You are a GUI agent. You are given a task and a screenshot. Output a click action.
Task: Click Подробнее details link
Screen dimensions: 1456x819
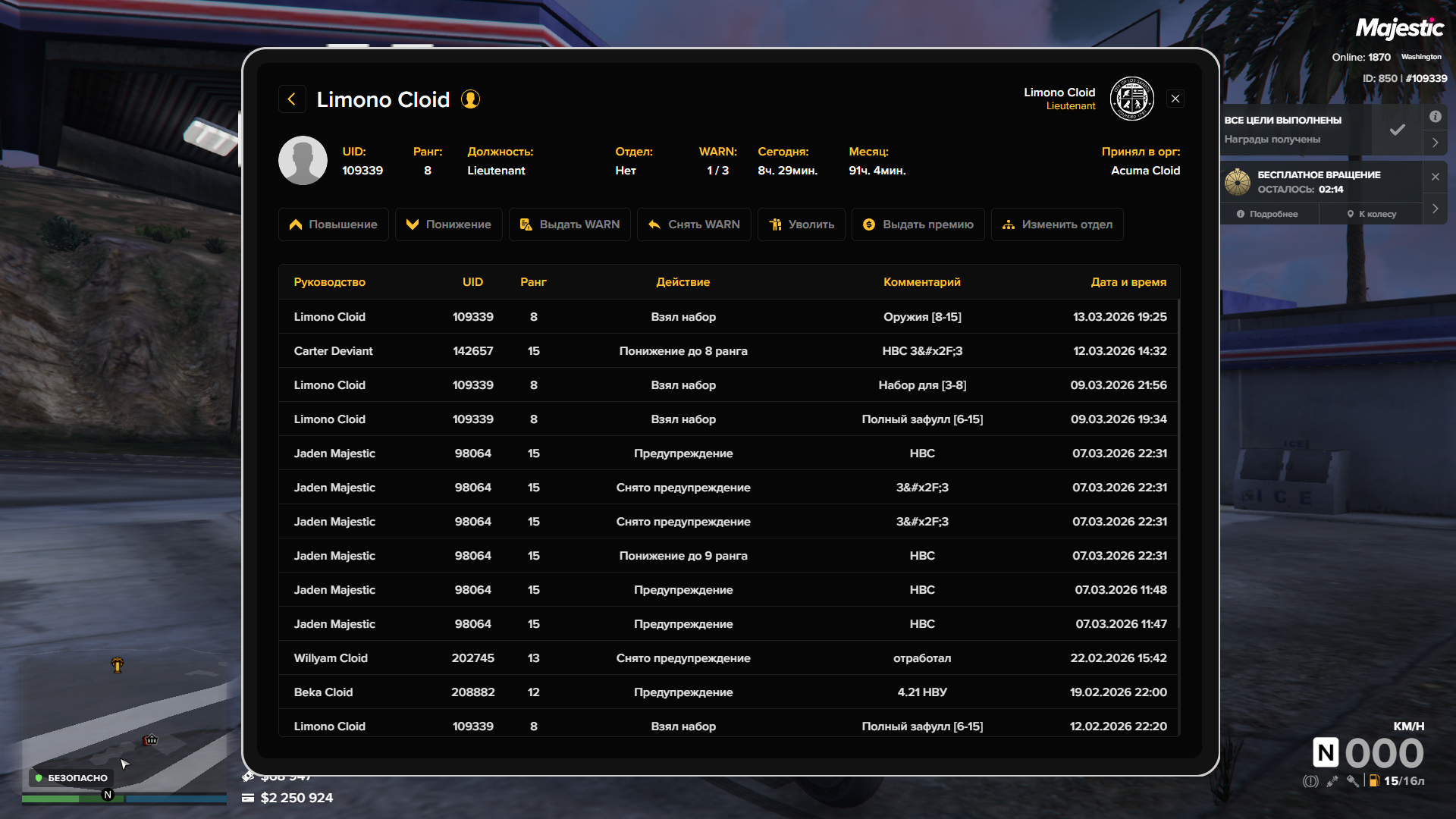click(x=1267, y=214)
